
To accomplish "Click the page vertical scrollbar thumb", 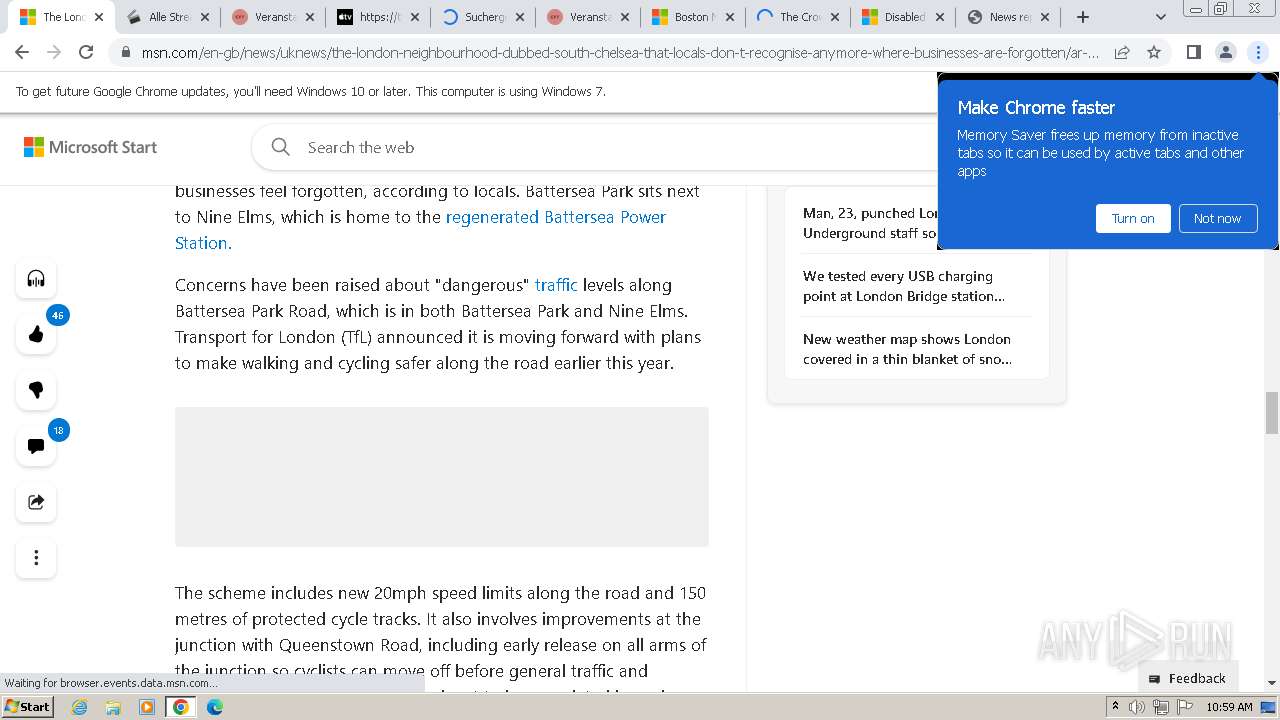I will (x=1272, y=413).
